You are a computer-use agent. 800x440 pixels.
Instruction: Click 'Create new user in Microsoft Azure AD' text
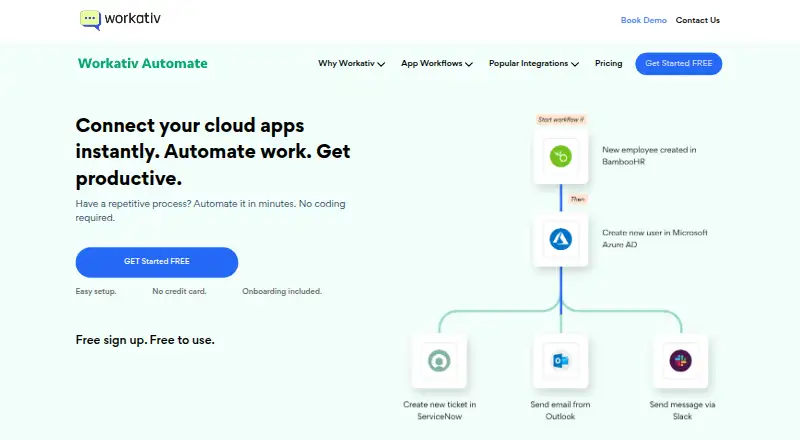tap(655, 238)
